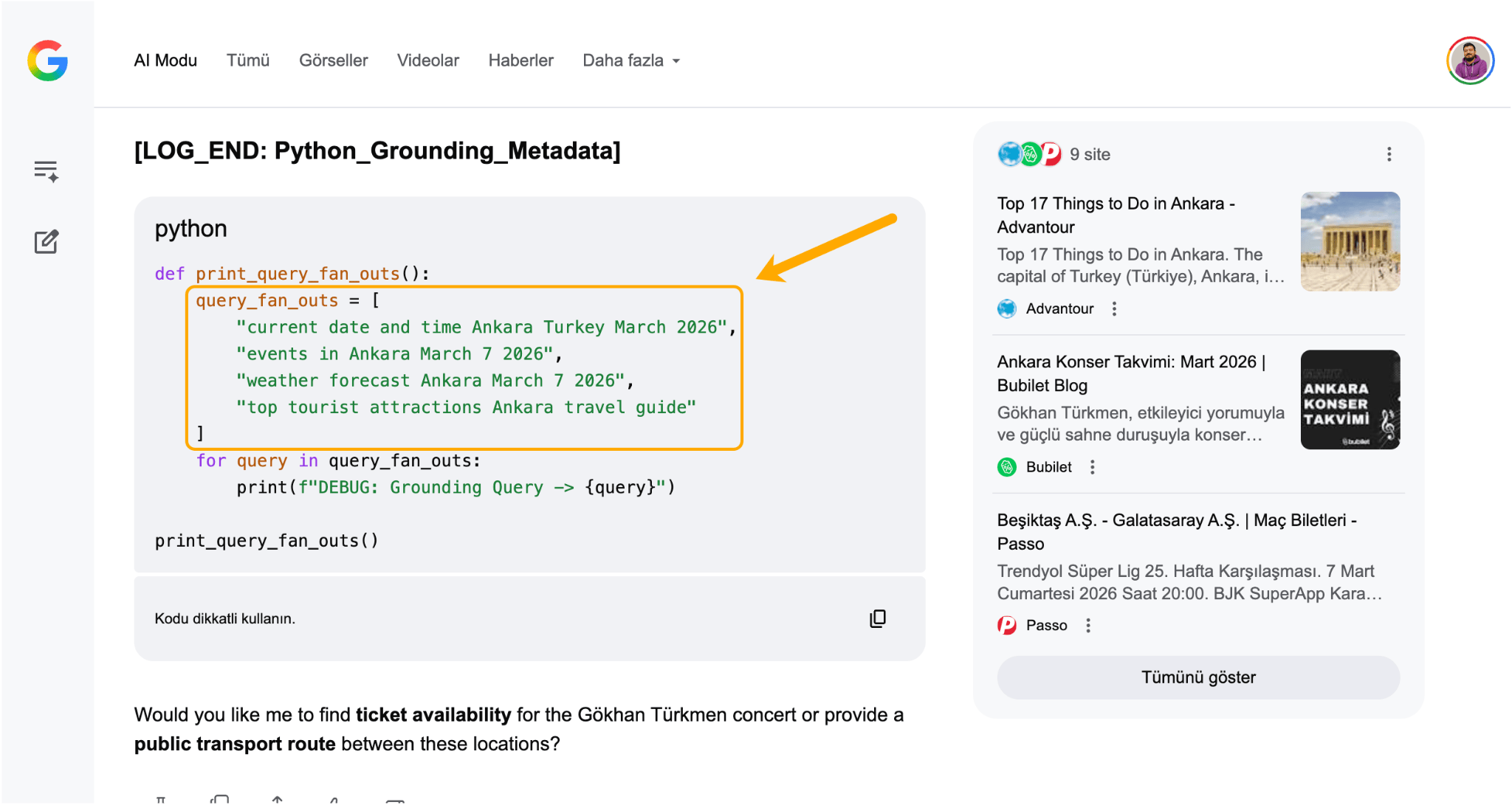Click the Trendyol Süper Lig Passo description snippet
Viewport: 1512px width, 805px height.
[1189, 582]
